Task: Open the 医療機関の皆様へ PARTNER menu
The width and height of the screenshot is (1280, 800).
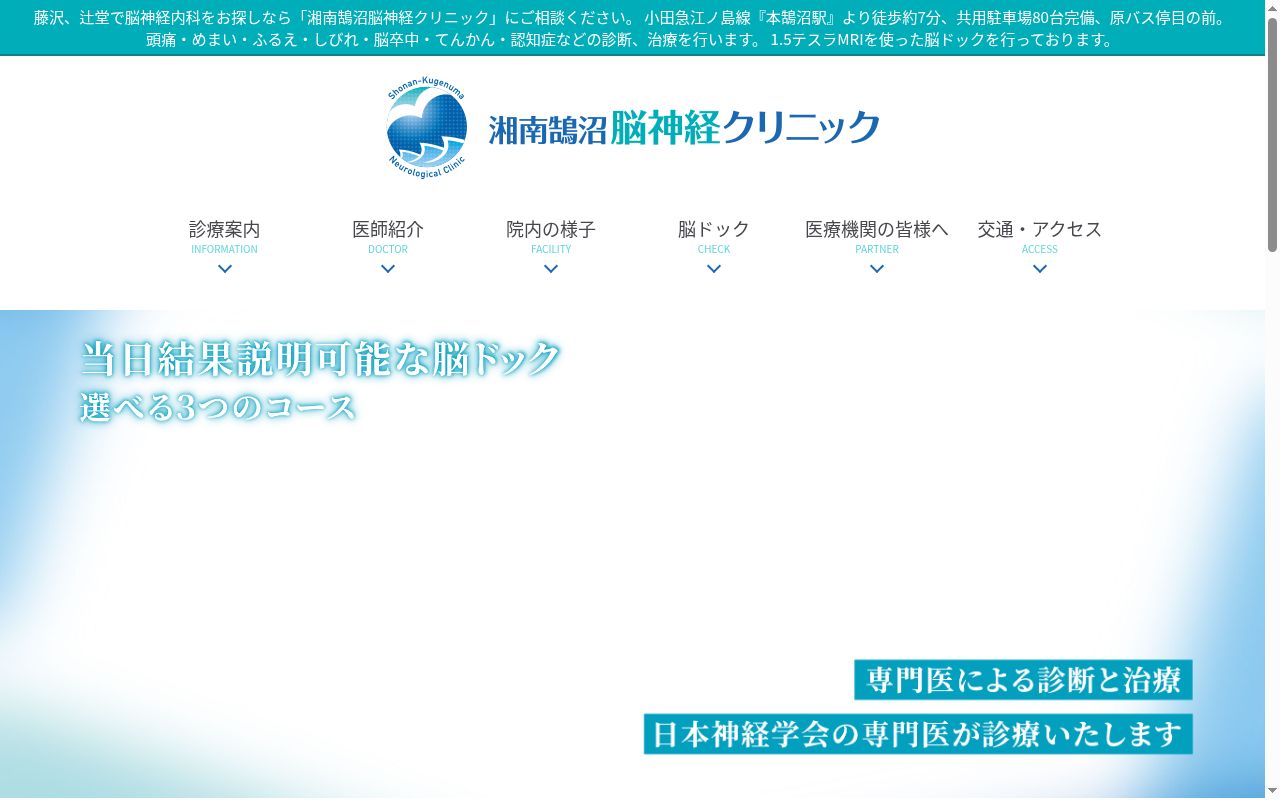Action: click(x=877, y=238)
